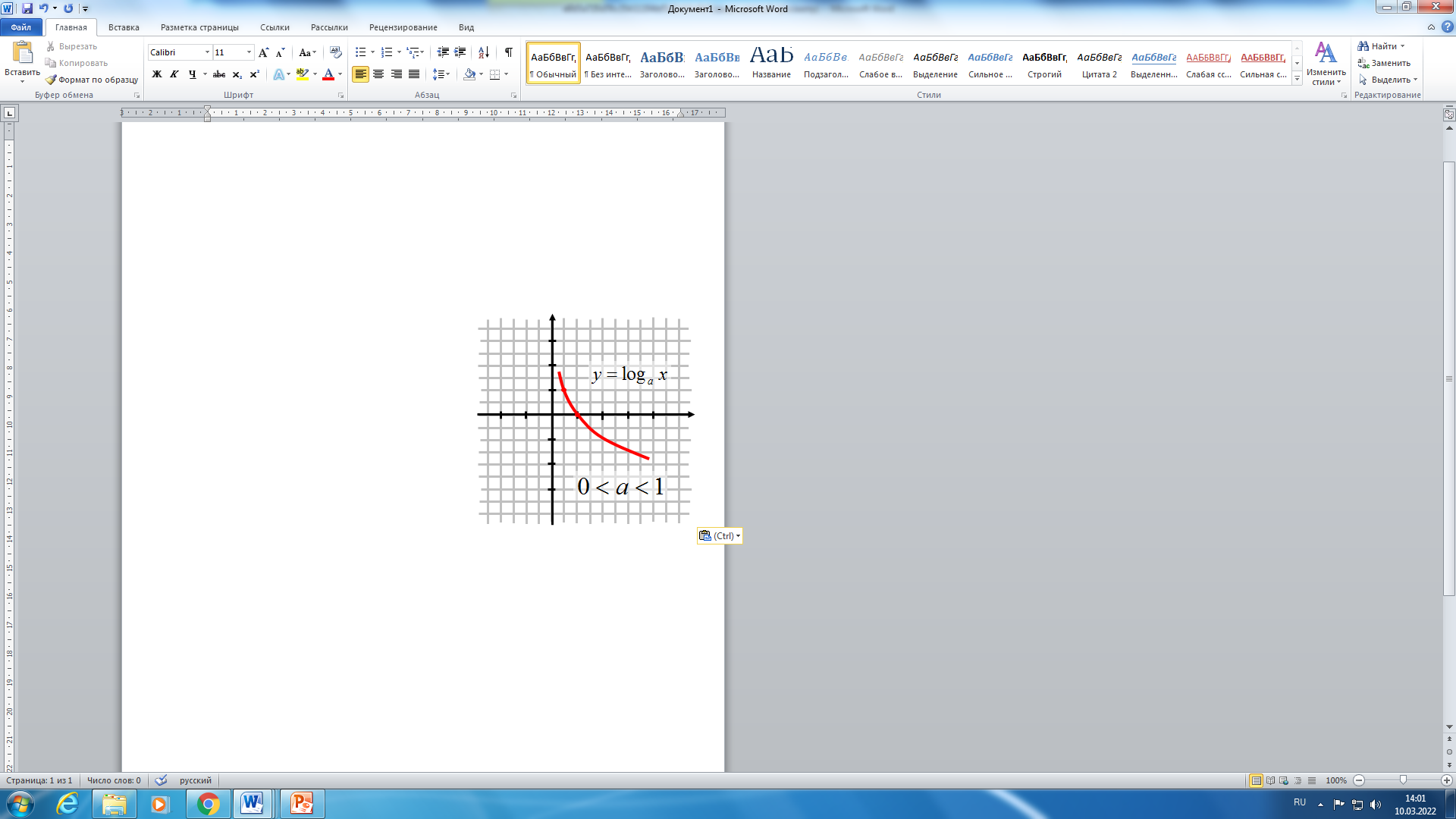
Task: Click the bulleted list icon
Action: click(361, 52)
